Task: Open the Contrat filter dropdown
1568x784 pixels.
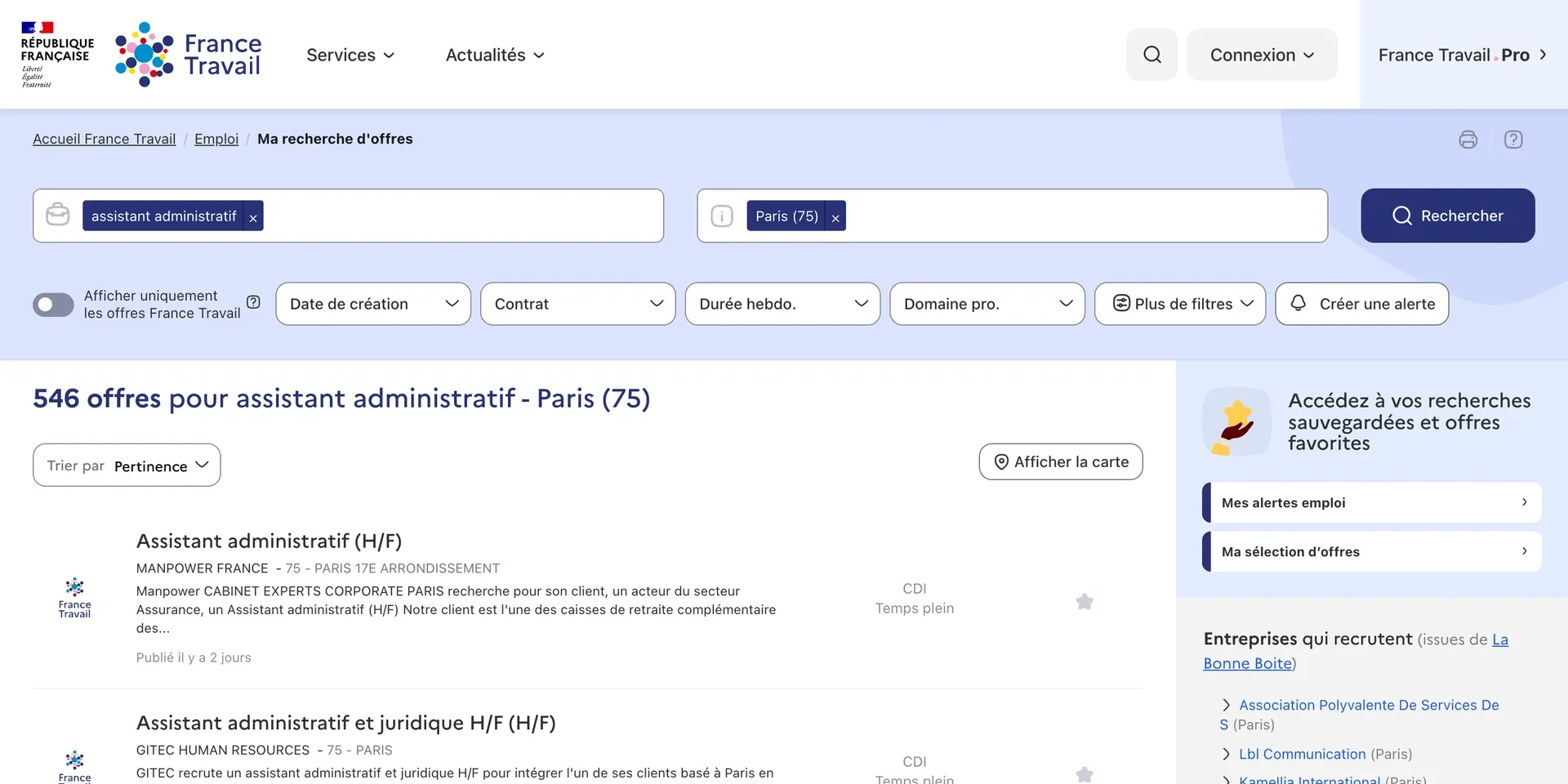Action: [578, 304]
